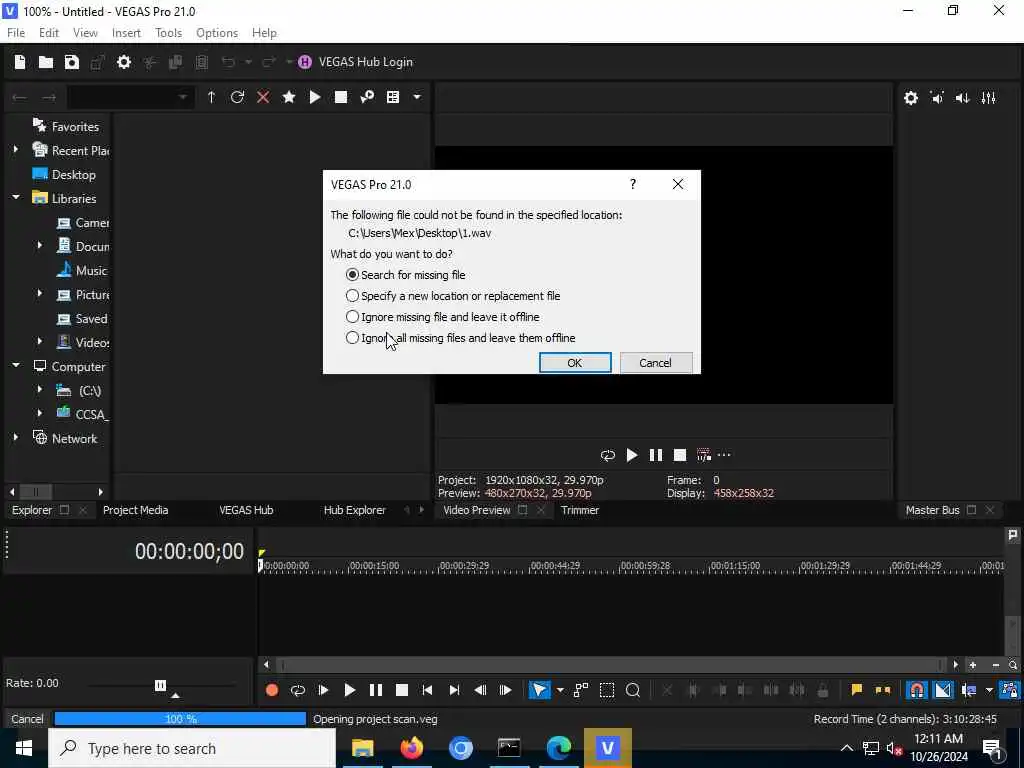Click the dialog help question mark

point(633,184)
